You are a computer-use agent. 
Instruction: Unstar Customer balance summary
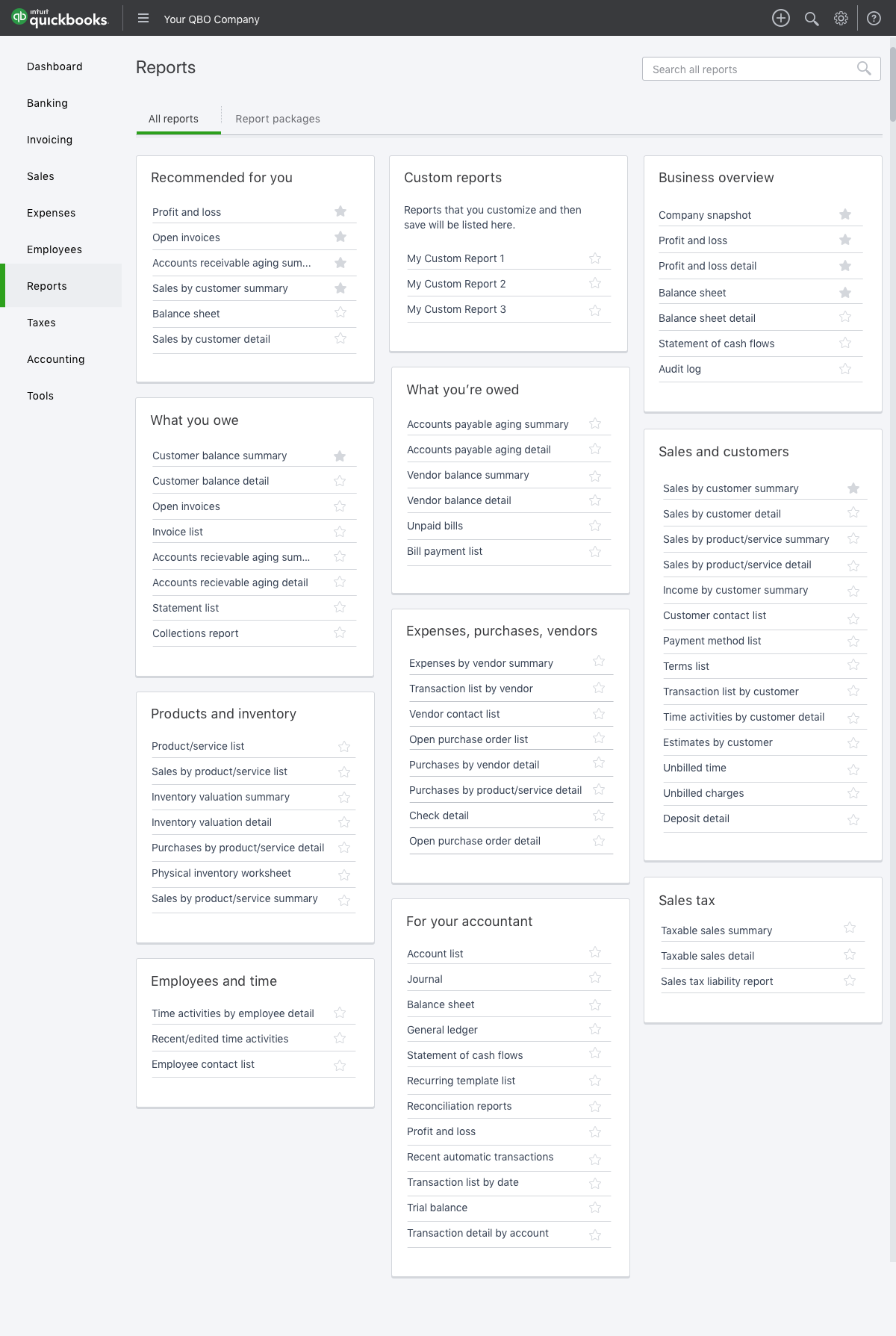pyautogui.click(x=340, y=456)
